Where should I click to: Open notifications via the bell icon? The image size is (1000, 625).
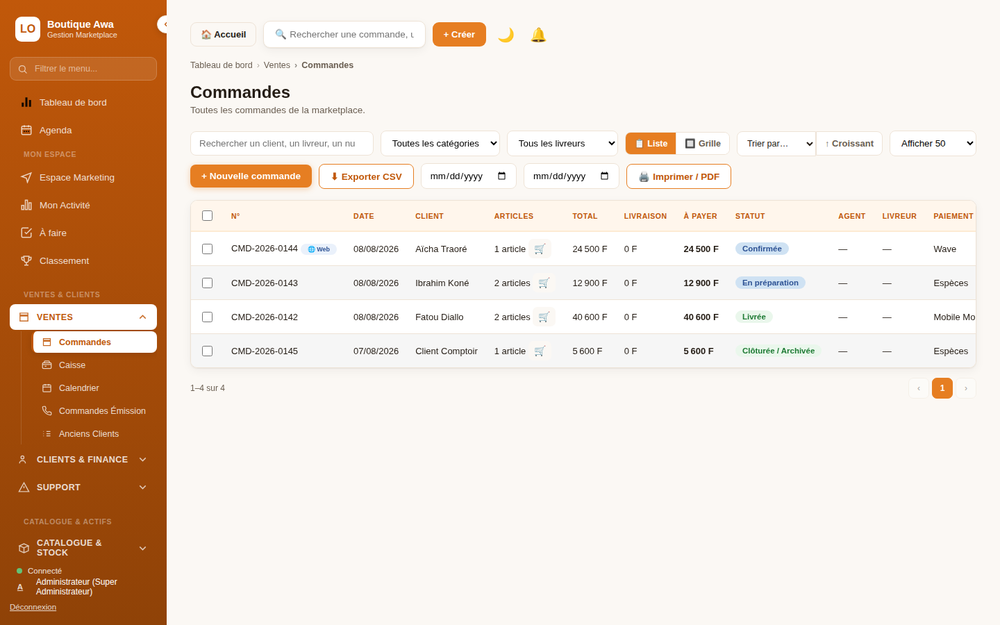(538, 34)
